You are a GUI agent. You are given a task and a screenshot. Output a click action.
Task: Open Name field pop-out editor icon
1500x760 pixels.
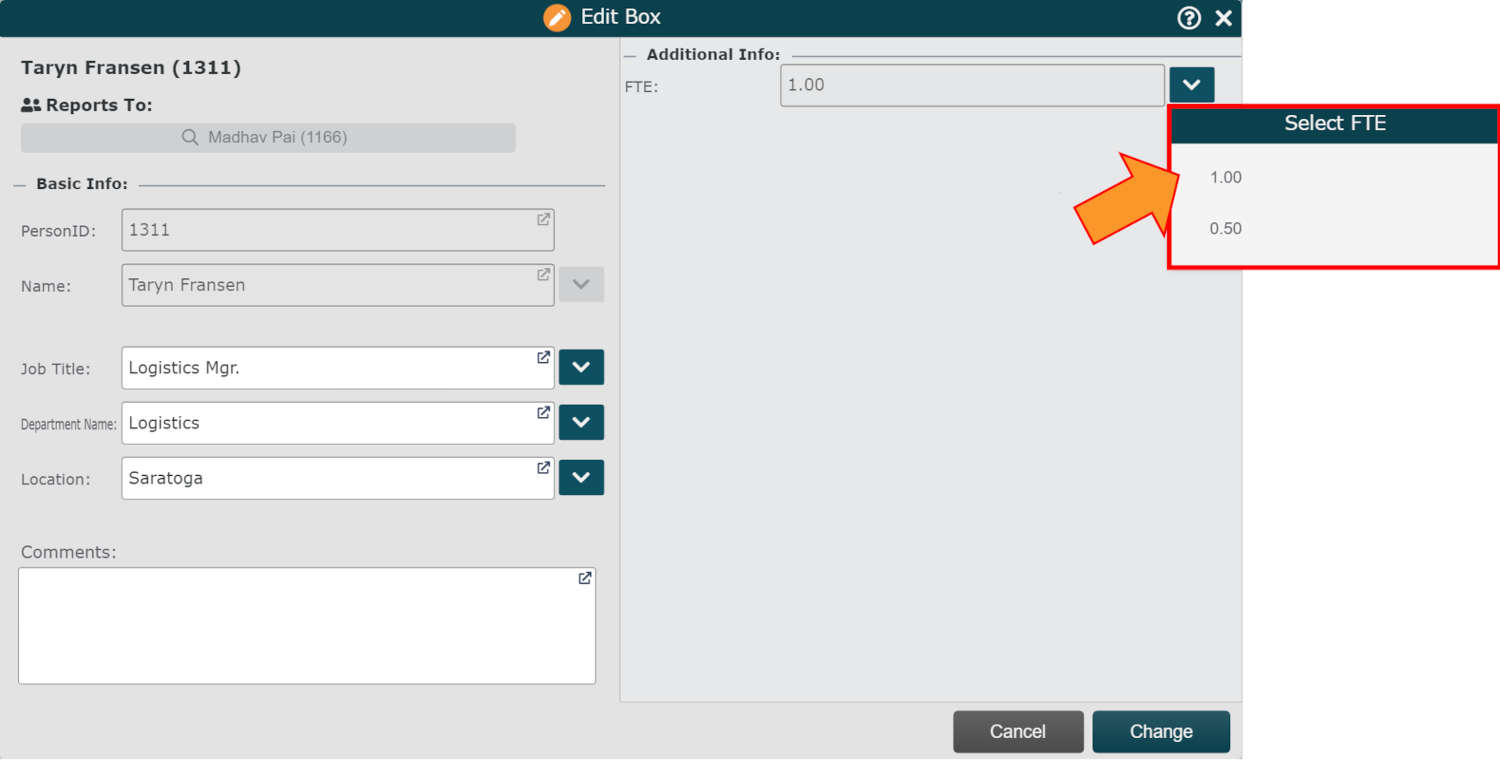pyautogui.click(x=543, y=274)
